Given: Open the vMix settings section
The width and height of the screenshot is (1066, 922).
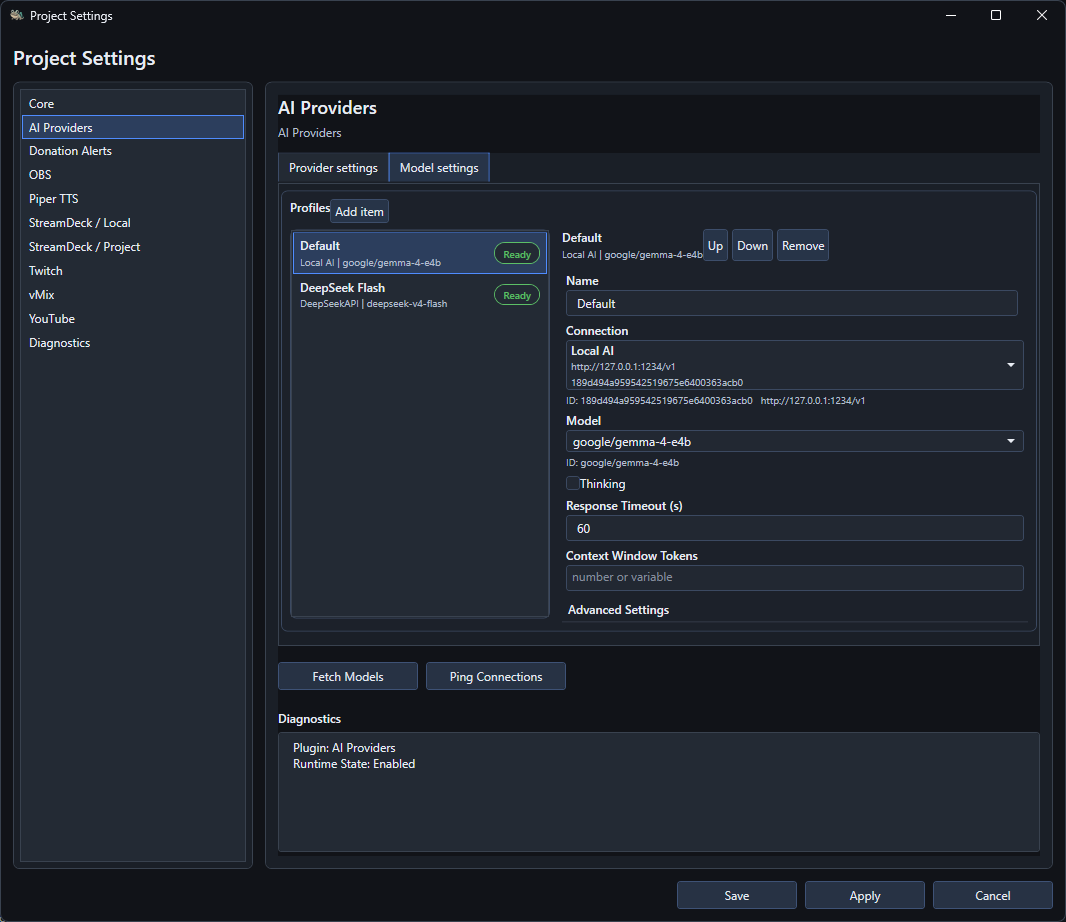Looking at the screenshot, I should (x=133, y=294).
